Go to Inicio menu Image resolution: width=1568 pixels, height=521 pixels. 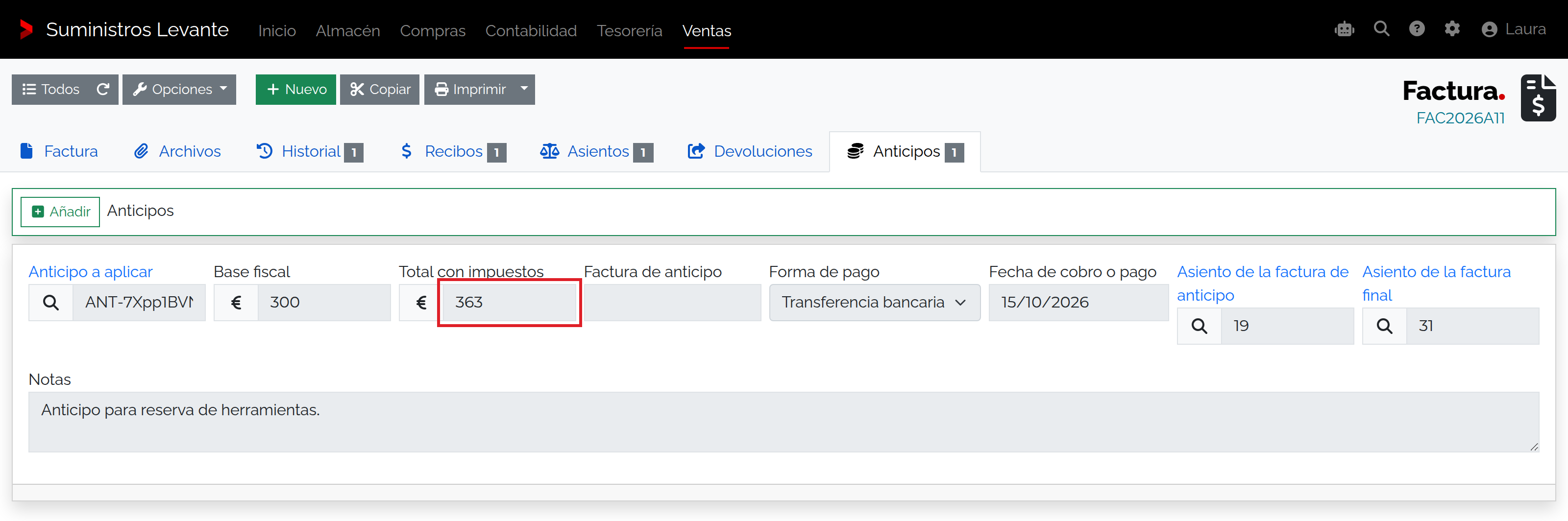[277, 30]
